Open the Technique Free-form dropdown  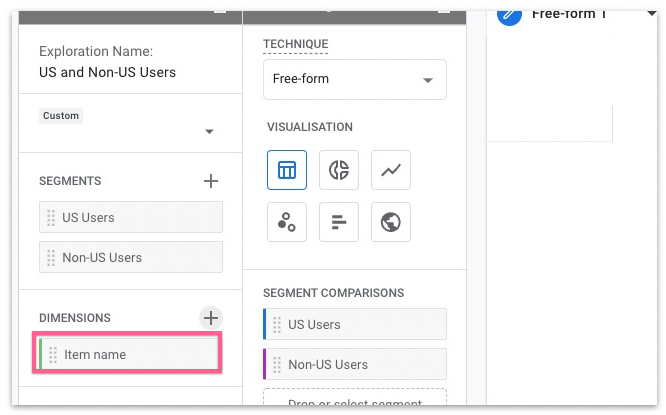[x=354, y=79]
